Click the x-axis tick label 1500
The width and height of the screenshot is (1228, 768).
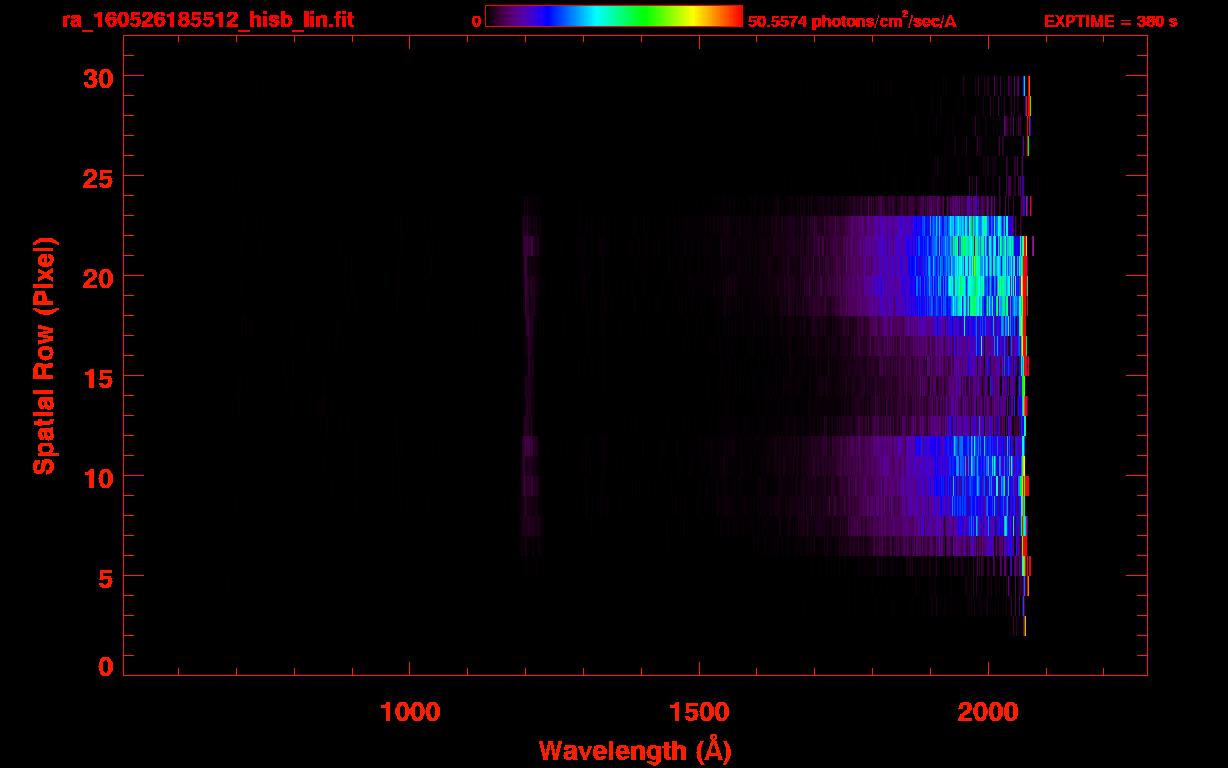tap(699, 712)
